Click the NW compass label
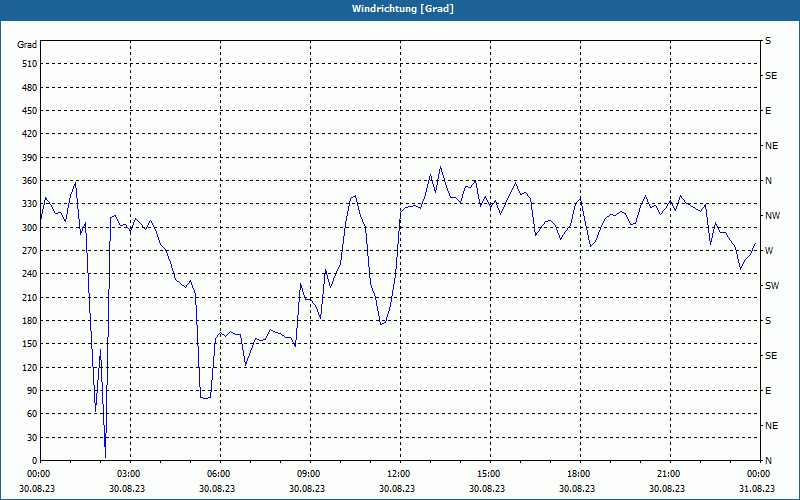 [772, 216]
